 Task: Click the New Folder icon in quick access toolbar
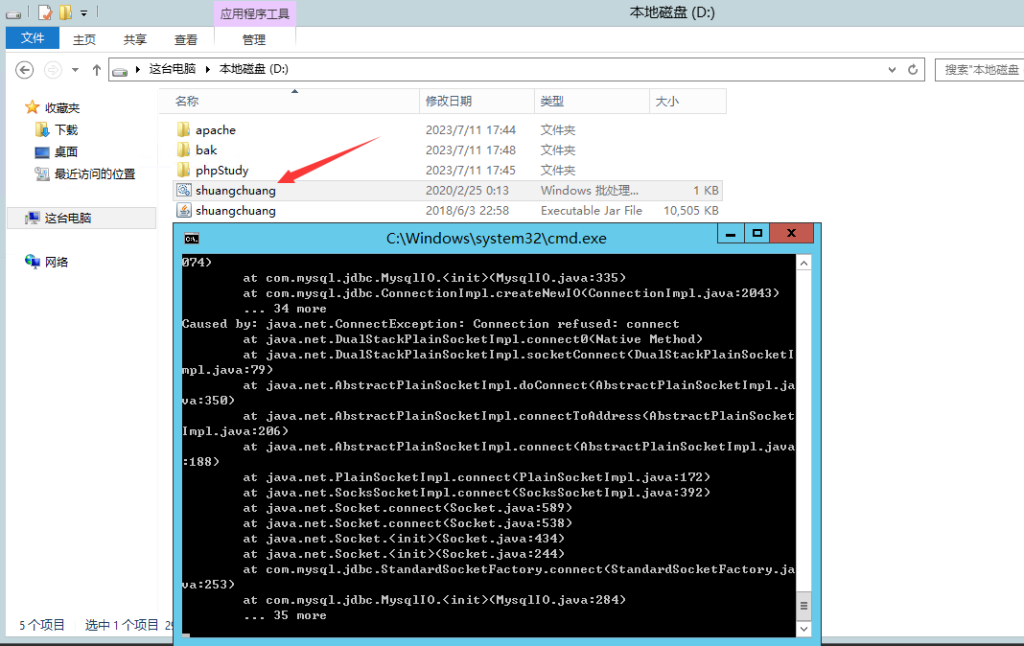point(65,13)
